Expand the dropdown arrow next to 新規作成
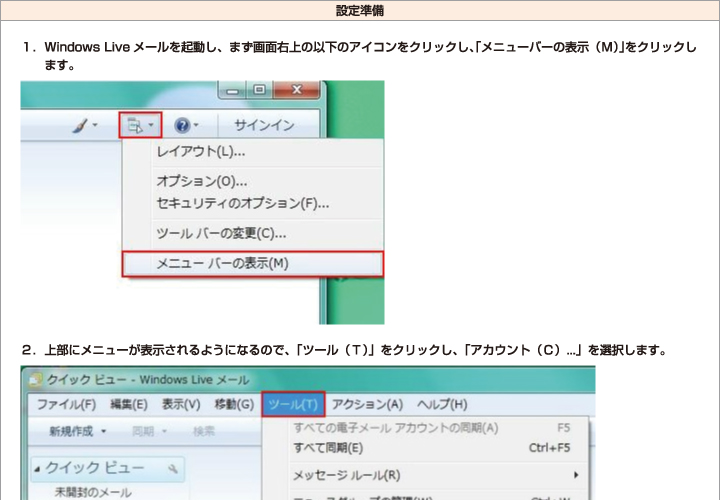Viewport: 720px width, 500px height. [104, 431]
